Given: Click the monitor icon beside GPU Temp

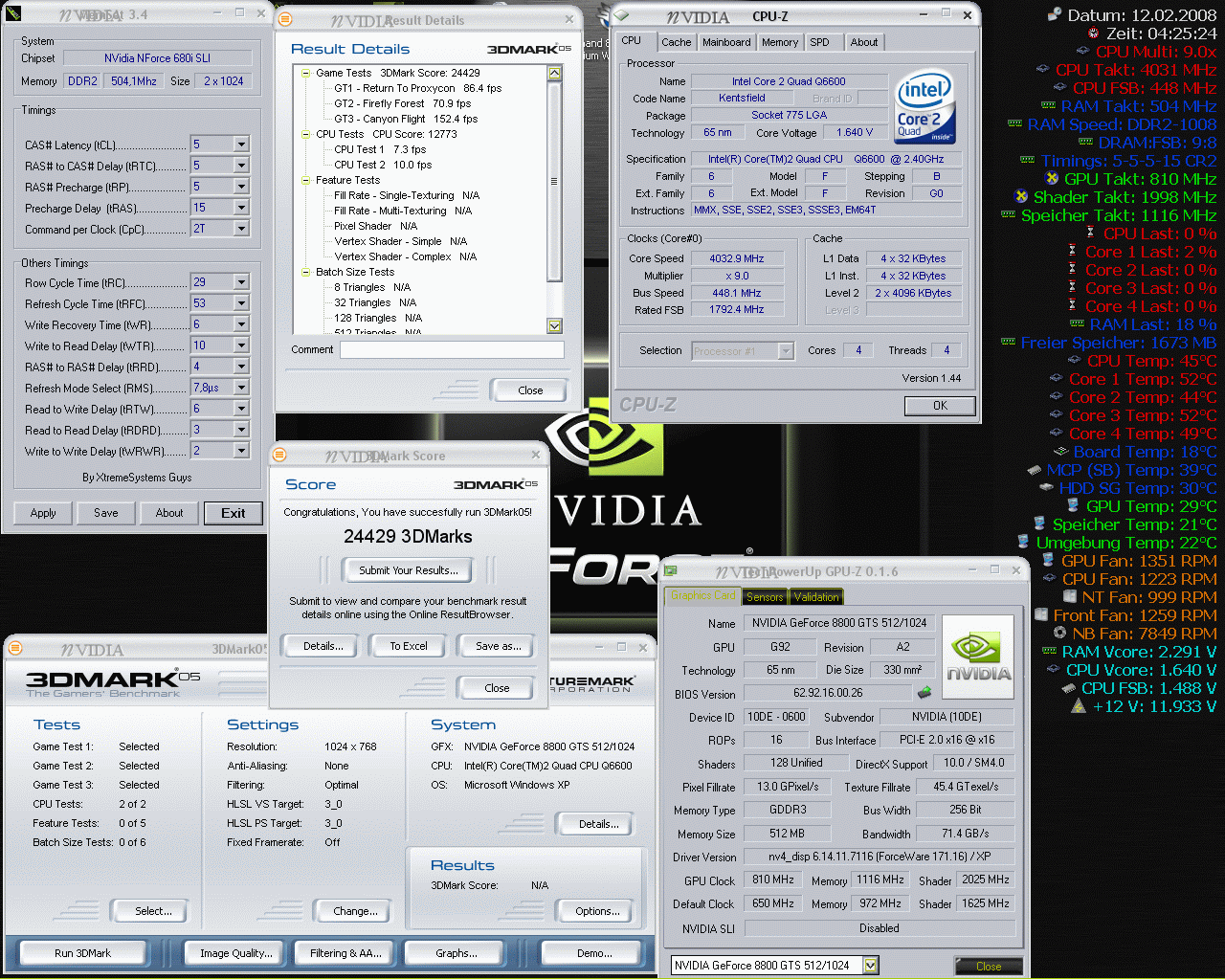Looking at the screenshot, I should pyautogui.click(x=1073, y=505).
